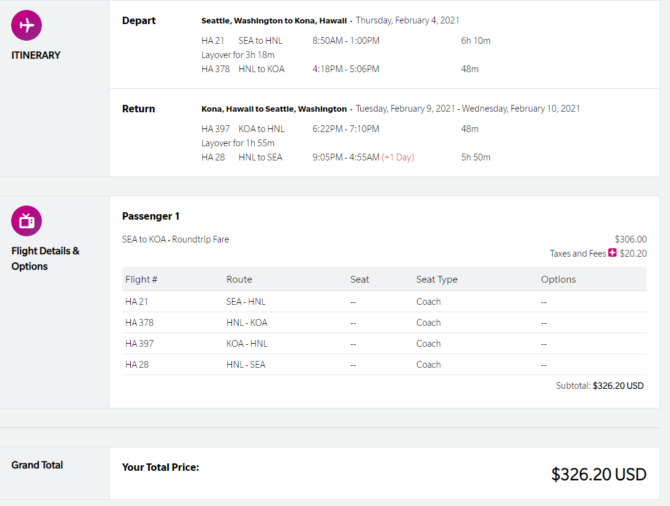Click the $326.20 USD grand total price
This screenshot has width=670, height=506.
click(x=598, y=474)
